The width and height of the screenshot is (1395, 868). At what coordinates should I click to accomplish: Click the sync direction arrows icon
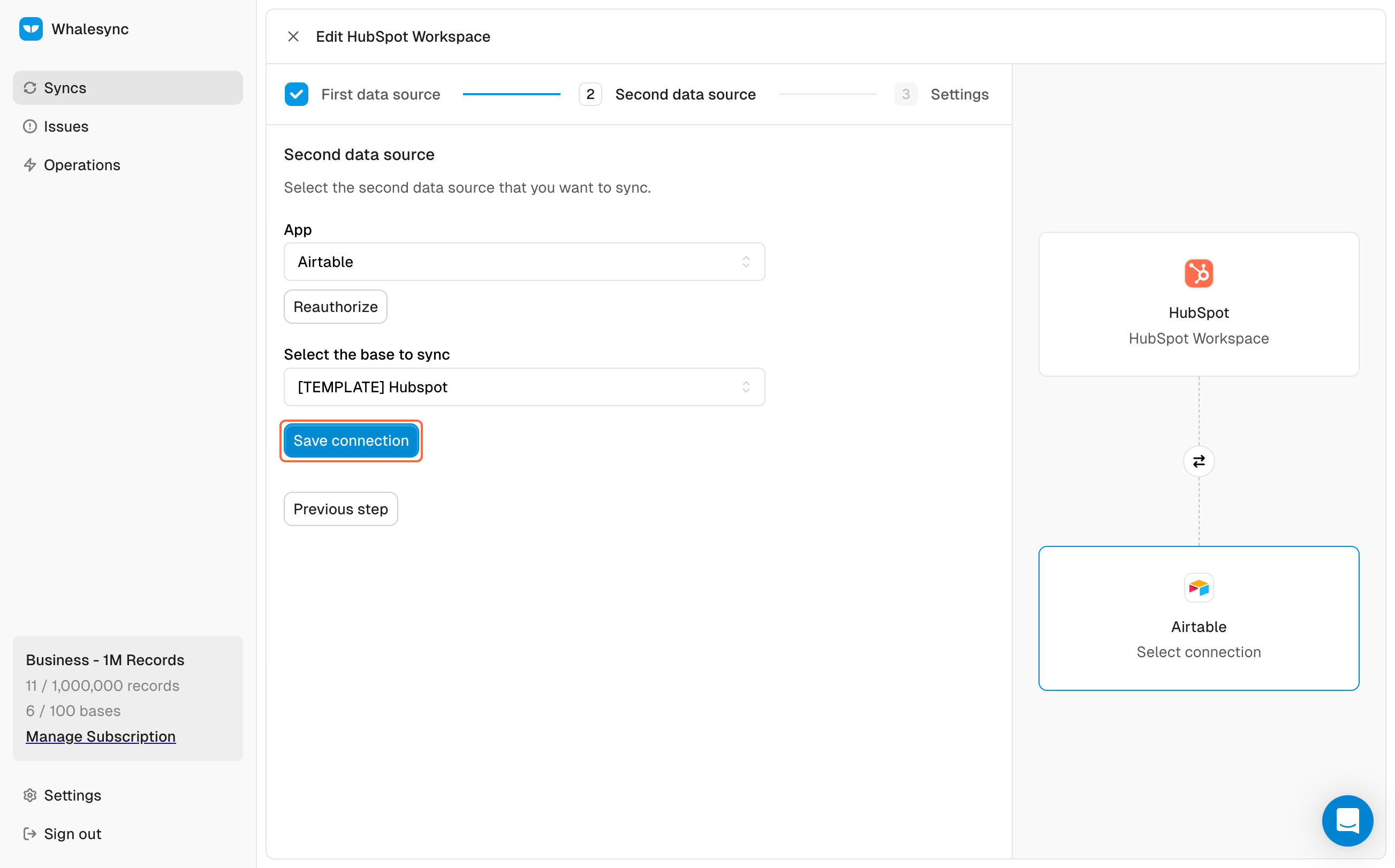click(1198, 461)
